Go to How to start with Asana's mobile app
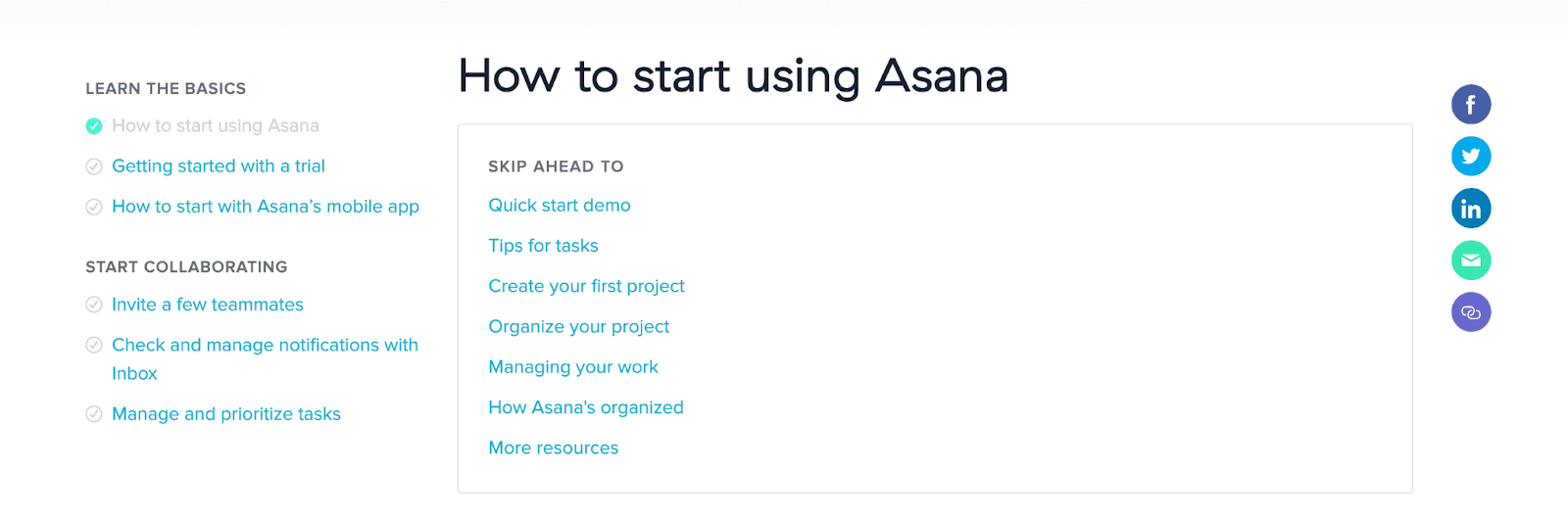 [266, 207]
